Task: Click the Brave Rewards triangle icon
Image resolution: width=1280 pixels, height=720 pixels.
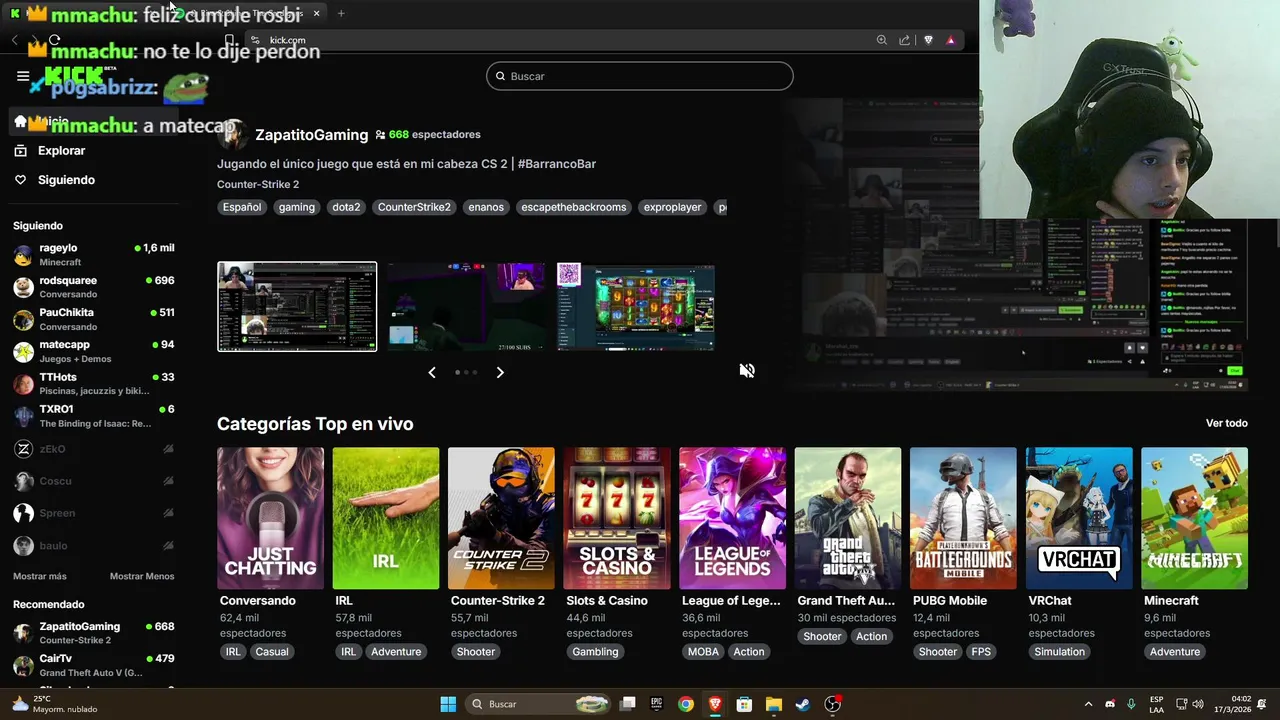Action: 950,40
